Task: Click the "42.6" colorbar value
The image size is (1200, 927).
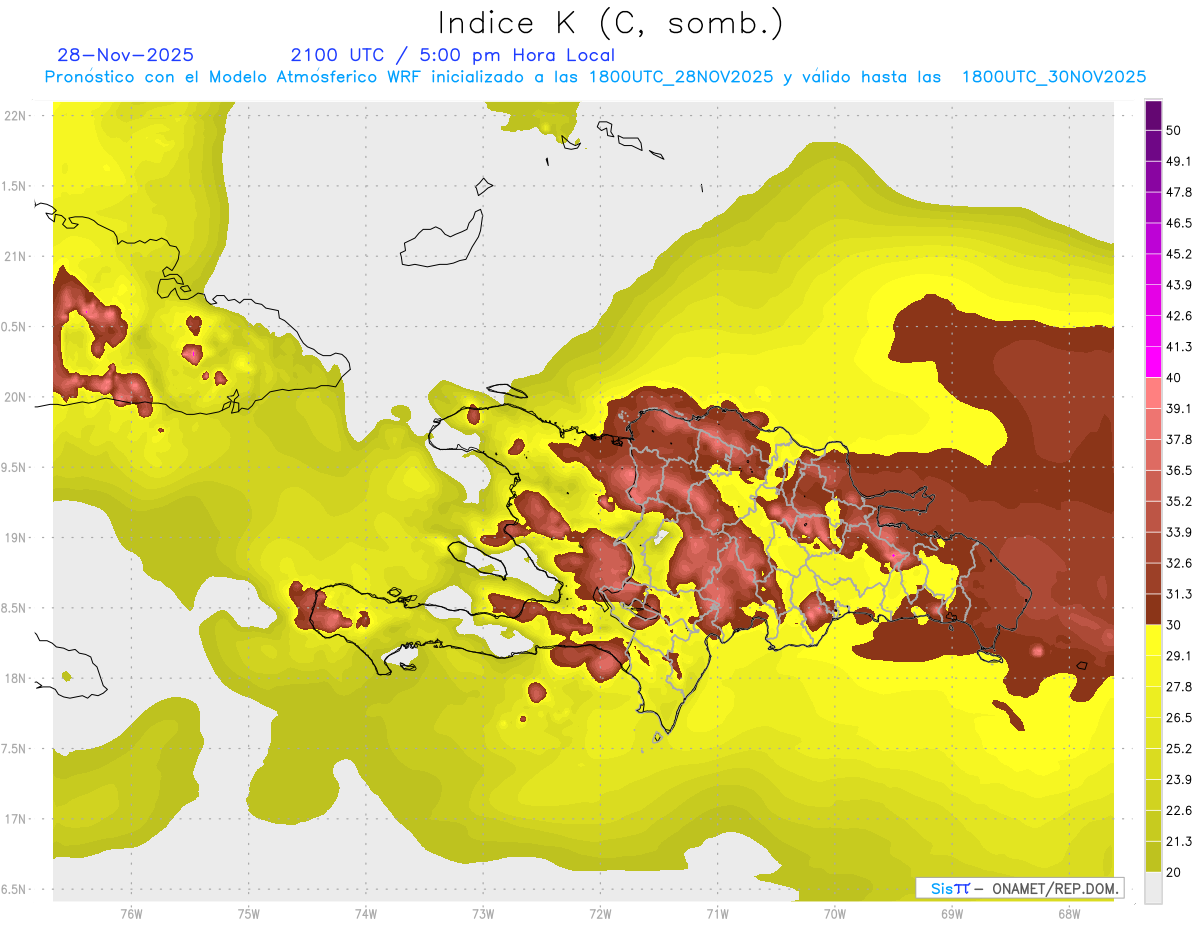Action: (1179, 316)
